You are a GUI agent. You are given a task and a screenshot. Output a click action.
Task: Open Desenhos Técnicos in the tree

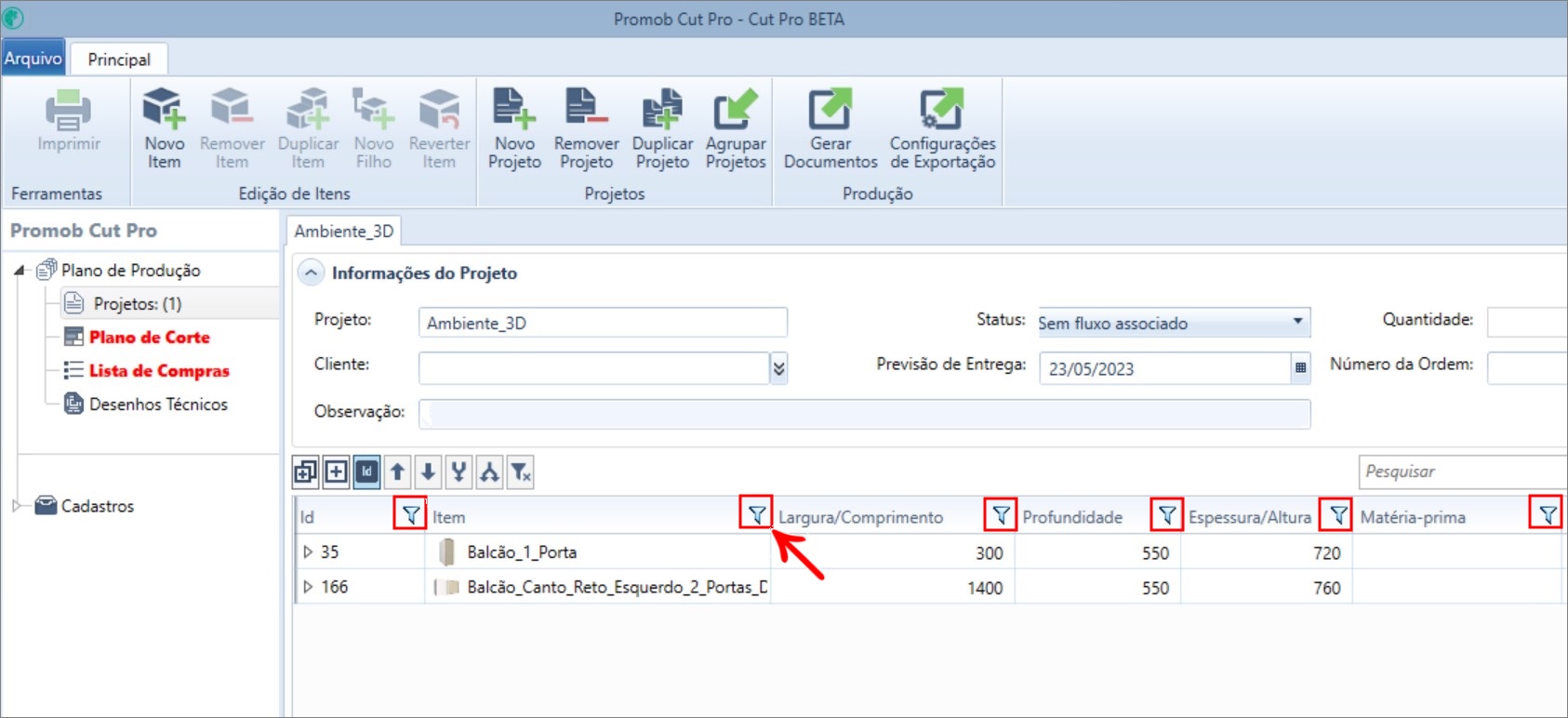click(x=158, y=405)
